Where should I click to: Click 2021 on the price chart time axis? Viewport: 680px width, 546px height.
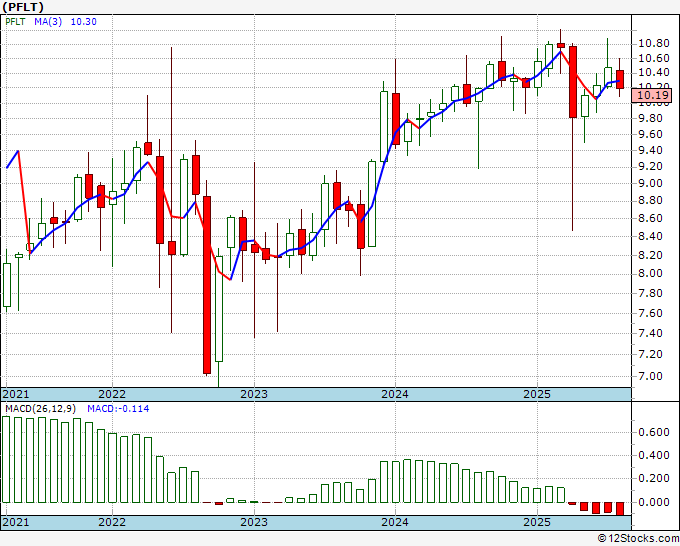click(16, 394)
